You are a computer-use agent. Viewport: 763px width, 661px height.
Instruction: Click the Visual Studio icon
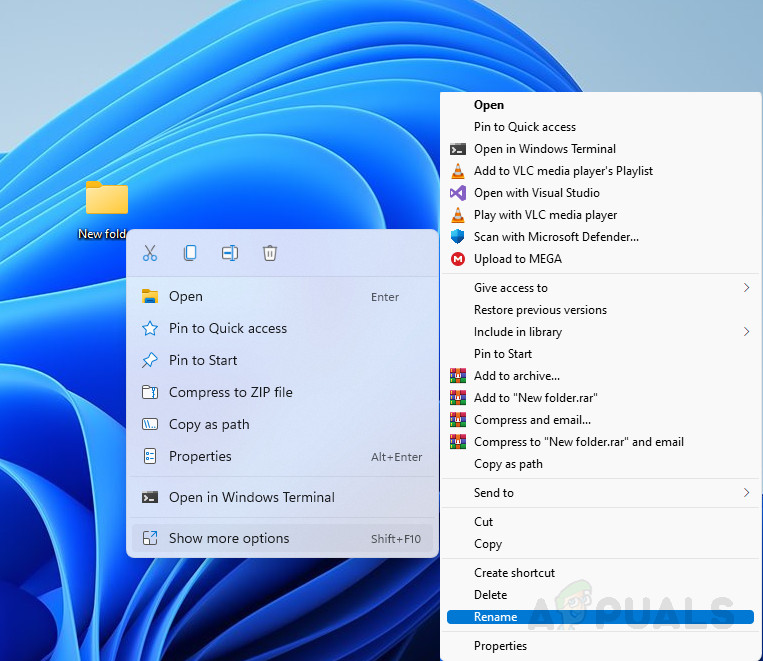click(458, 193)
